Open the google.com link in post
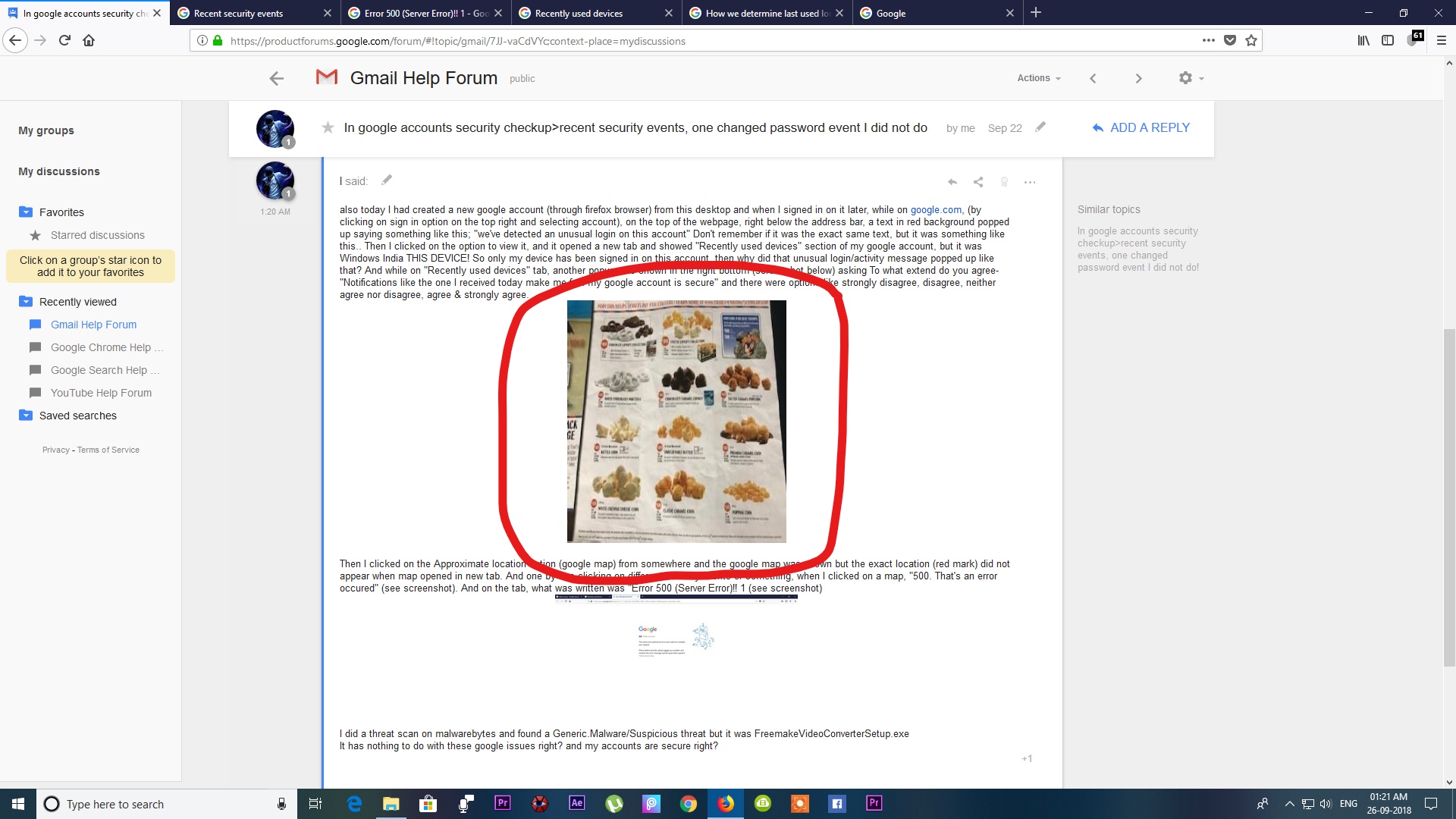This screenshot has width=1456, height=819. click(x=936, y=210)
